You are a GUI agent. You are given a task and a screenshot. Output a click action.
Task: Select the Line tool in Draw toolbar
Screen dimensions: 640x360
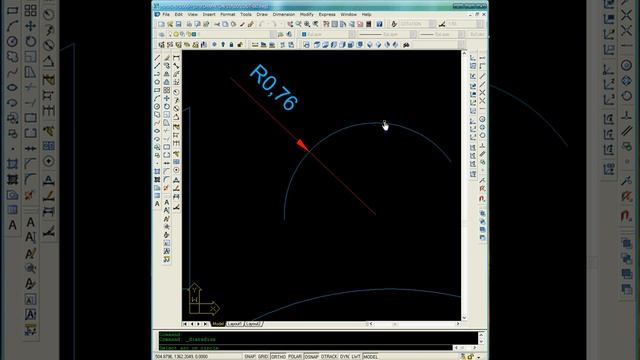coord(157,58)
